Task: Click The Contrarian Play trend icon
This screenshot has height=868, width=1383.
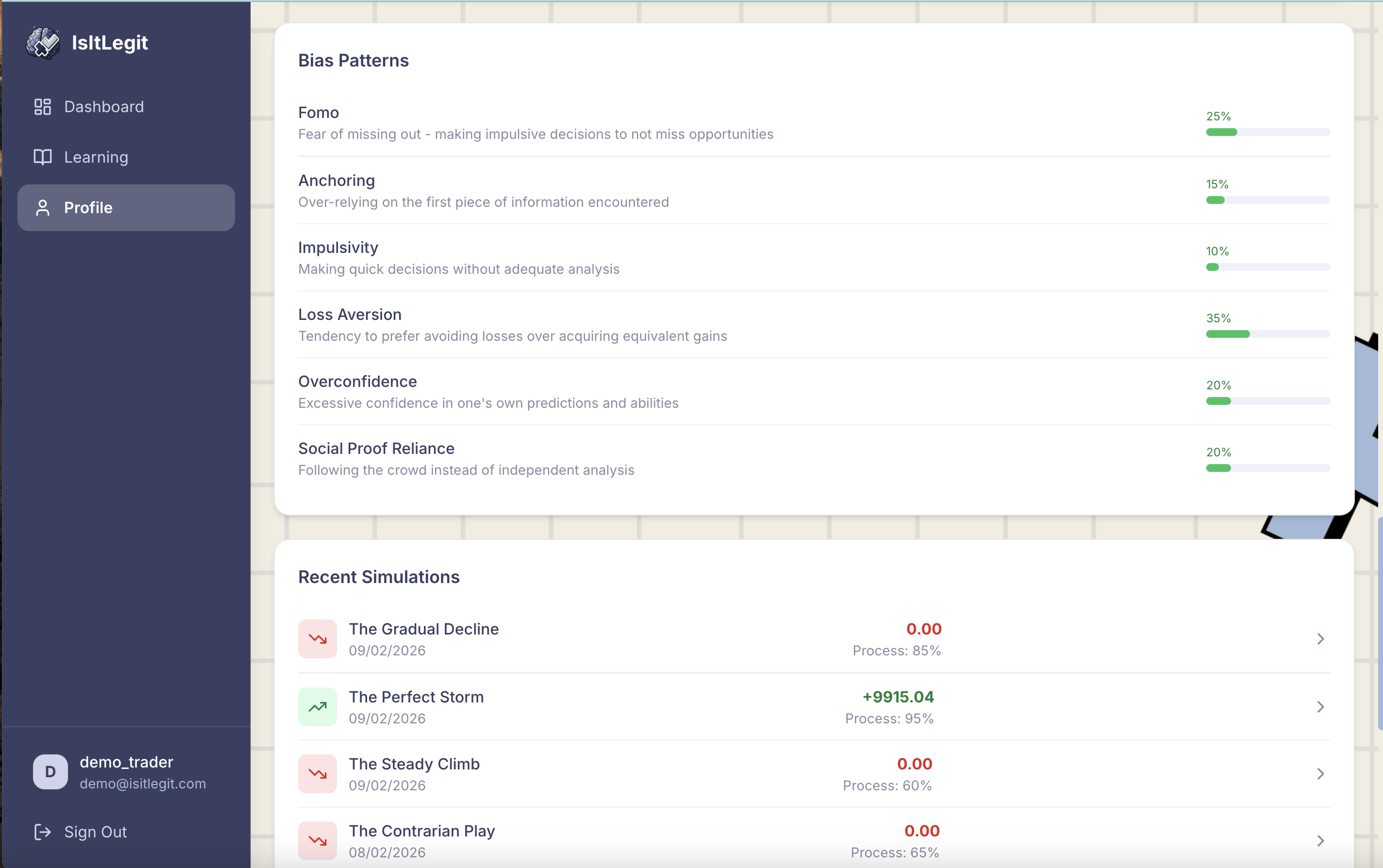Action: pyautogui.click(x=317, y=841)
